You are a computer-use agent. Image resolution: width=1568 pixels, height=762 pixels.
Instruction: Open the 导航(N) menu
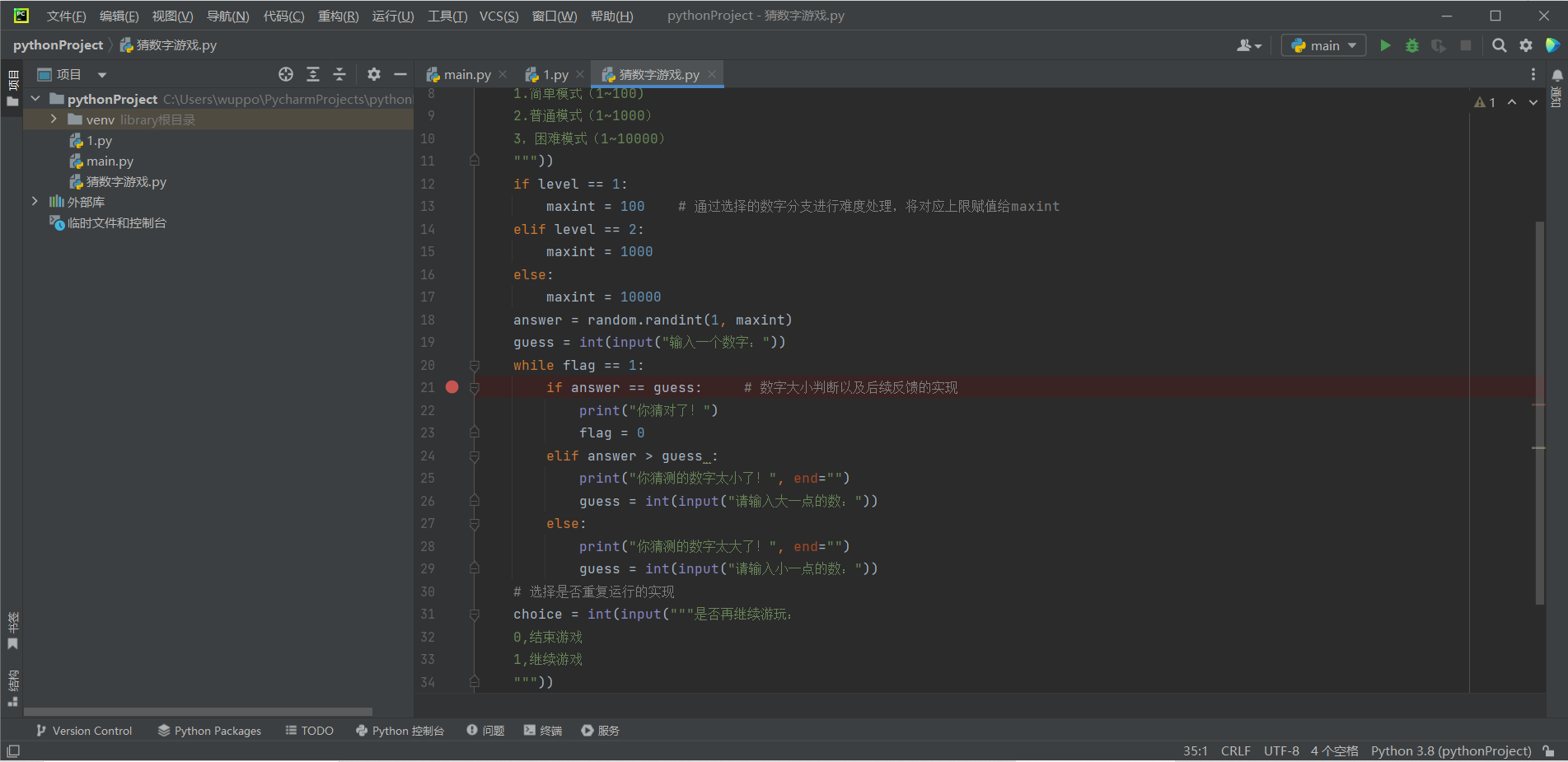[x=227, y=16]
